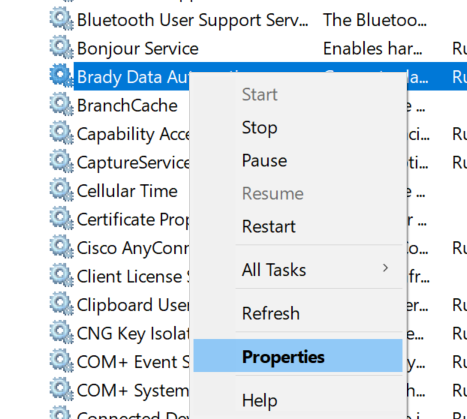Select the Client License Service row
This screenshot has width=467, height=419.
(133, 277)
